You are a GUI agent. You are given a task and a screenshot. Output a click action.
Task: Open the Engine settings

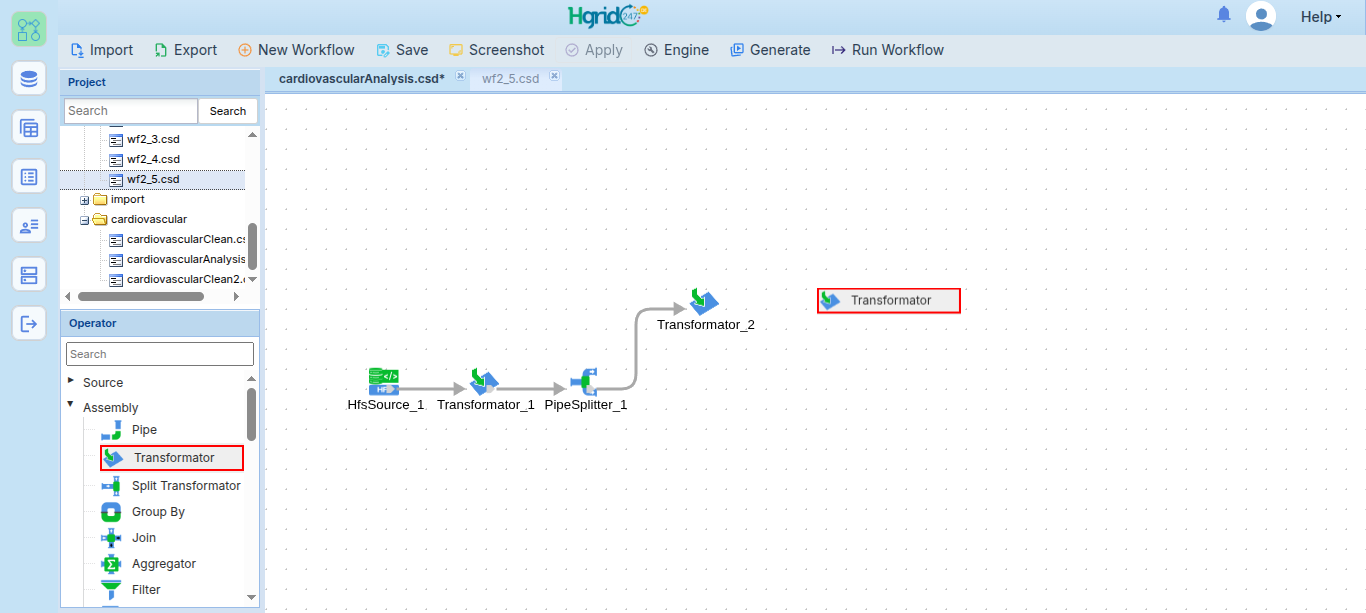[677, 50]
